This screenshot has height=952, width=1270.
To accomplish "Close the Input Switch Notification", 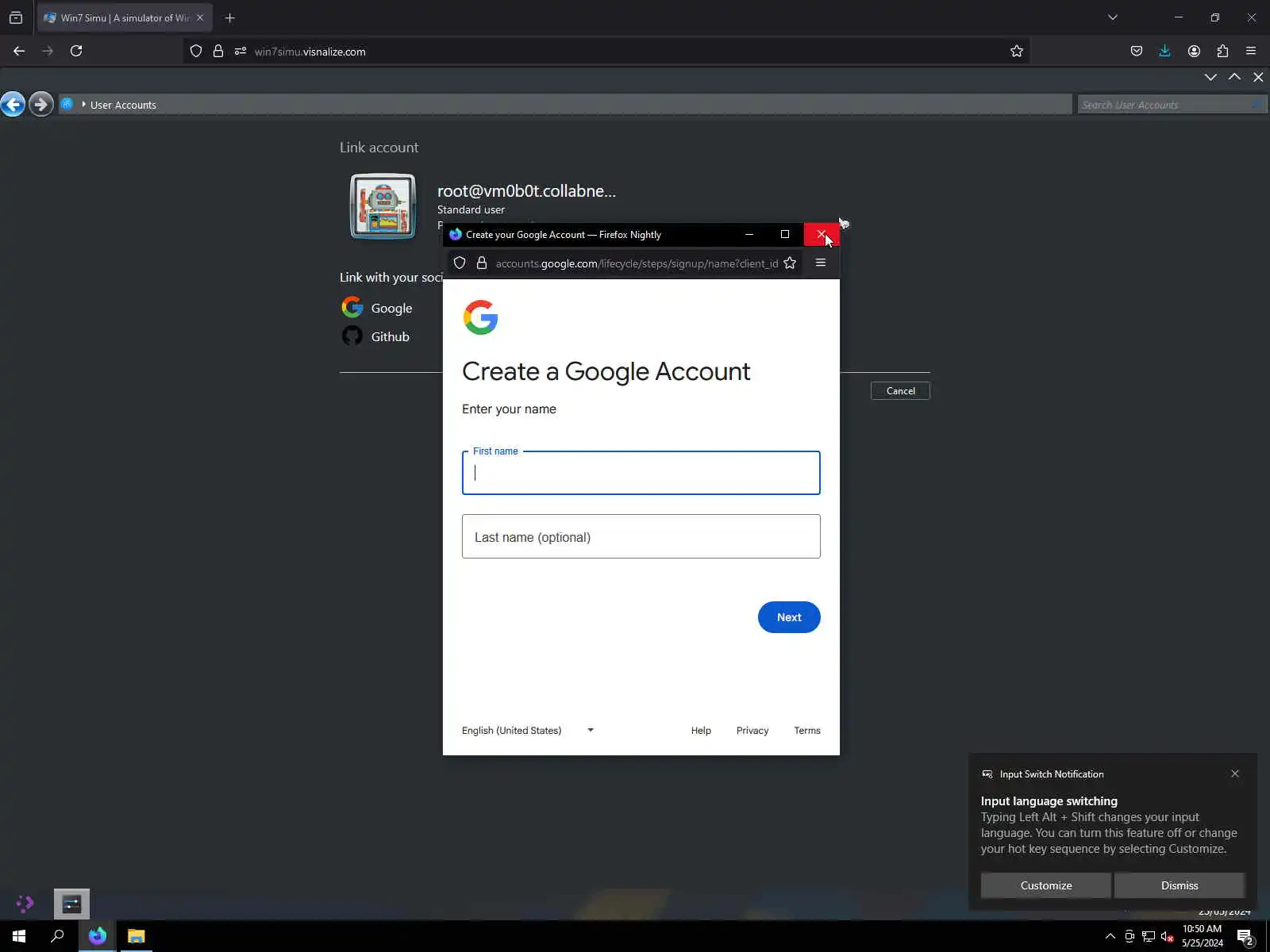I will point(1235,773).
